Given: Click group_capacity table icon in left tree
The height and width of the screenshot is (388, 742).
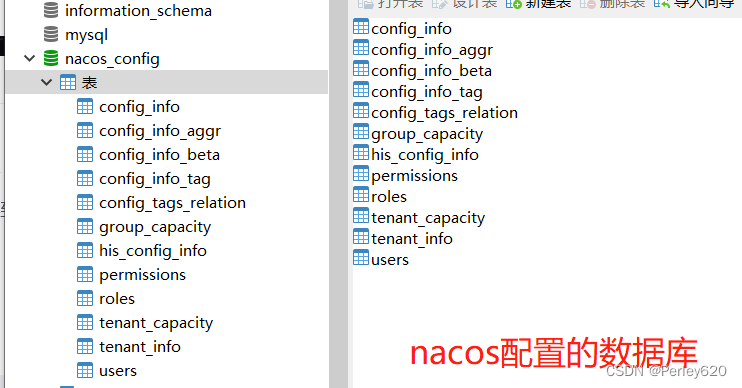Looking at the screenshot, I should pyautogui.click(x=85, y=226).
